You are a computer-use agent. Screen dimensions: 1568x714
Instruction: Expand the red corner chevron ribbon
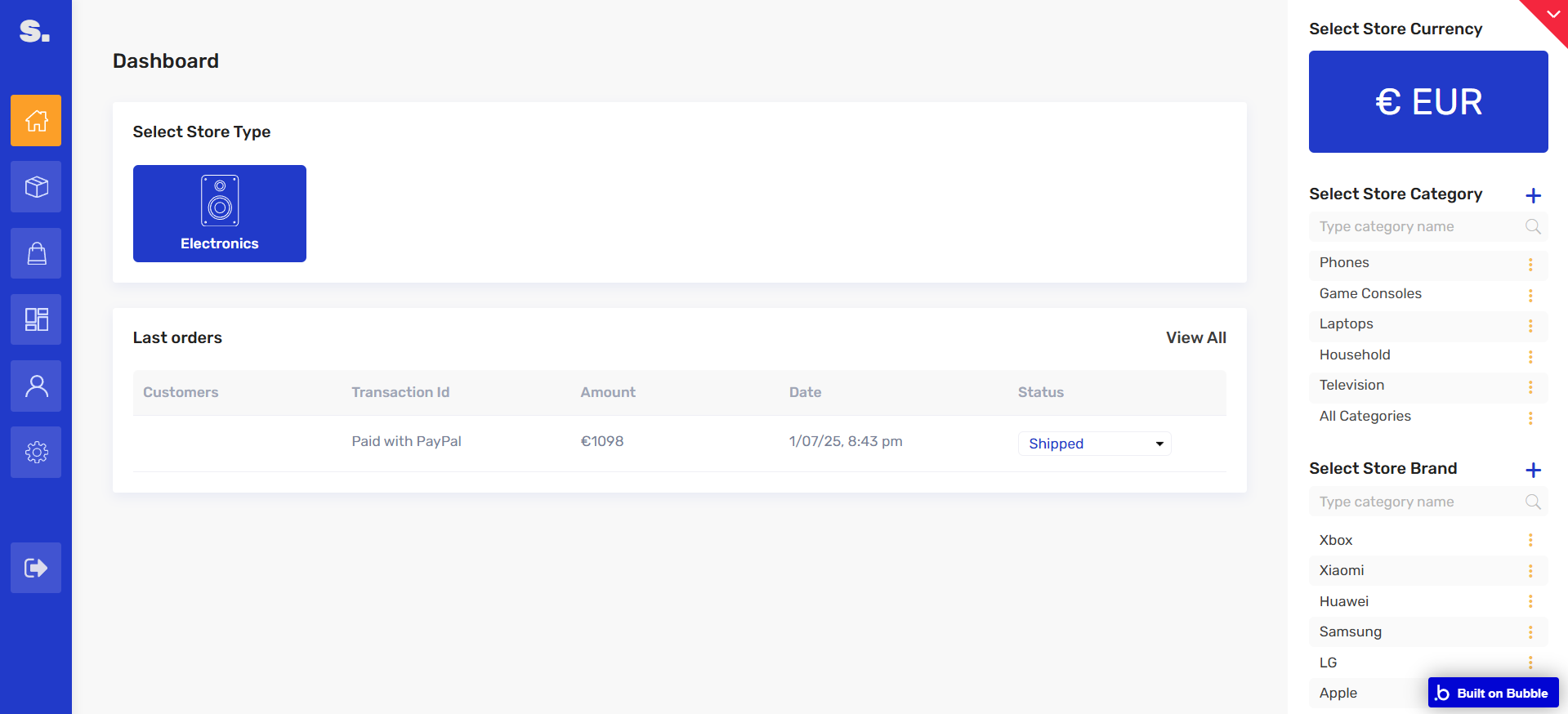(x=1552, y=15)
